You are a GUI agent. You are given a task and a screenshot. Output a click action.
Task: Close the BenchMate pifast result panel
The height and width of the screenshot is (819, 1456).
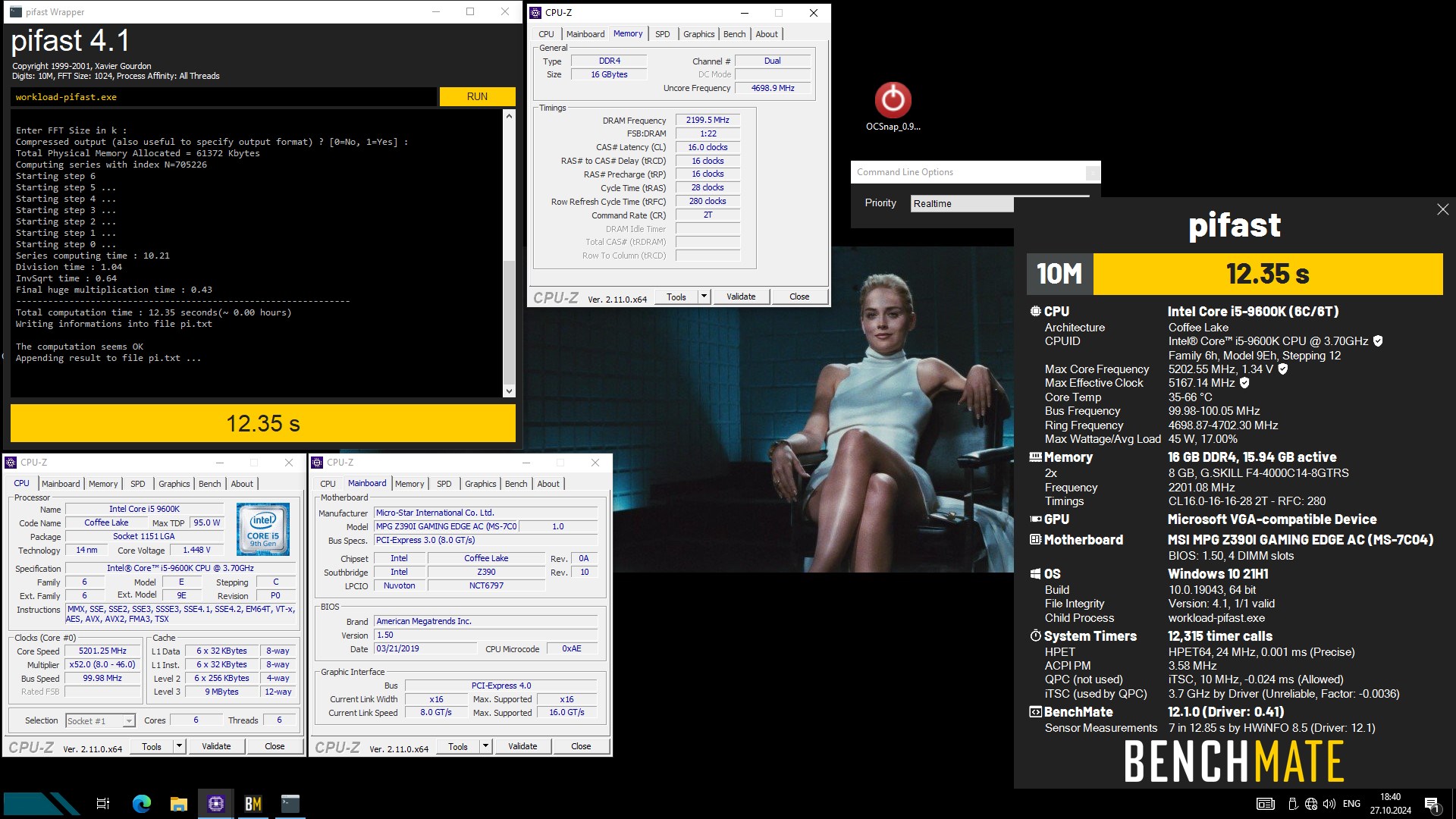(1442, 209)
